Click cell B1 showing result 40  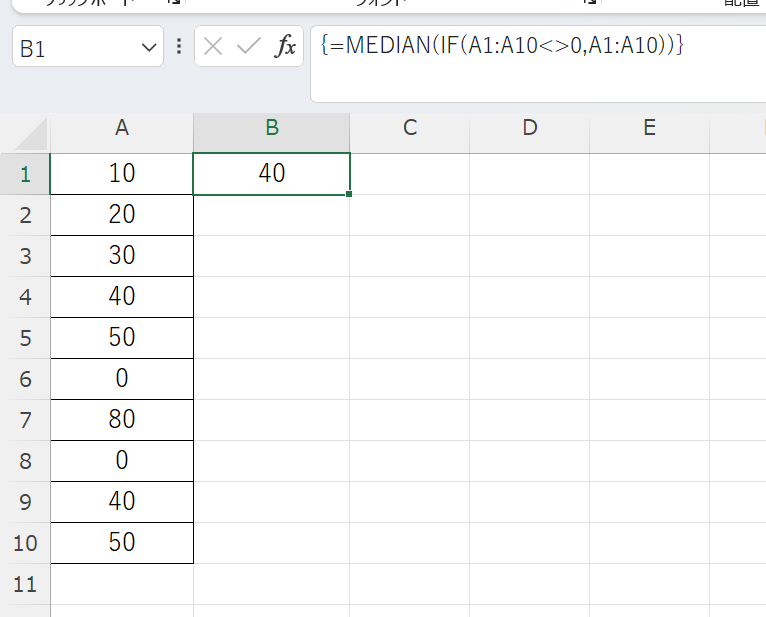(271, 174)
